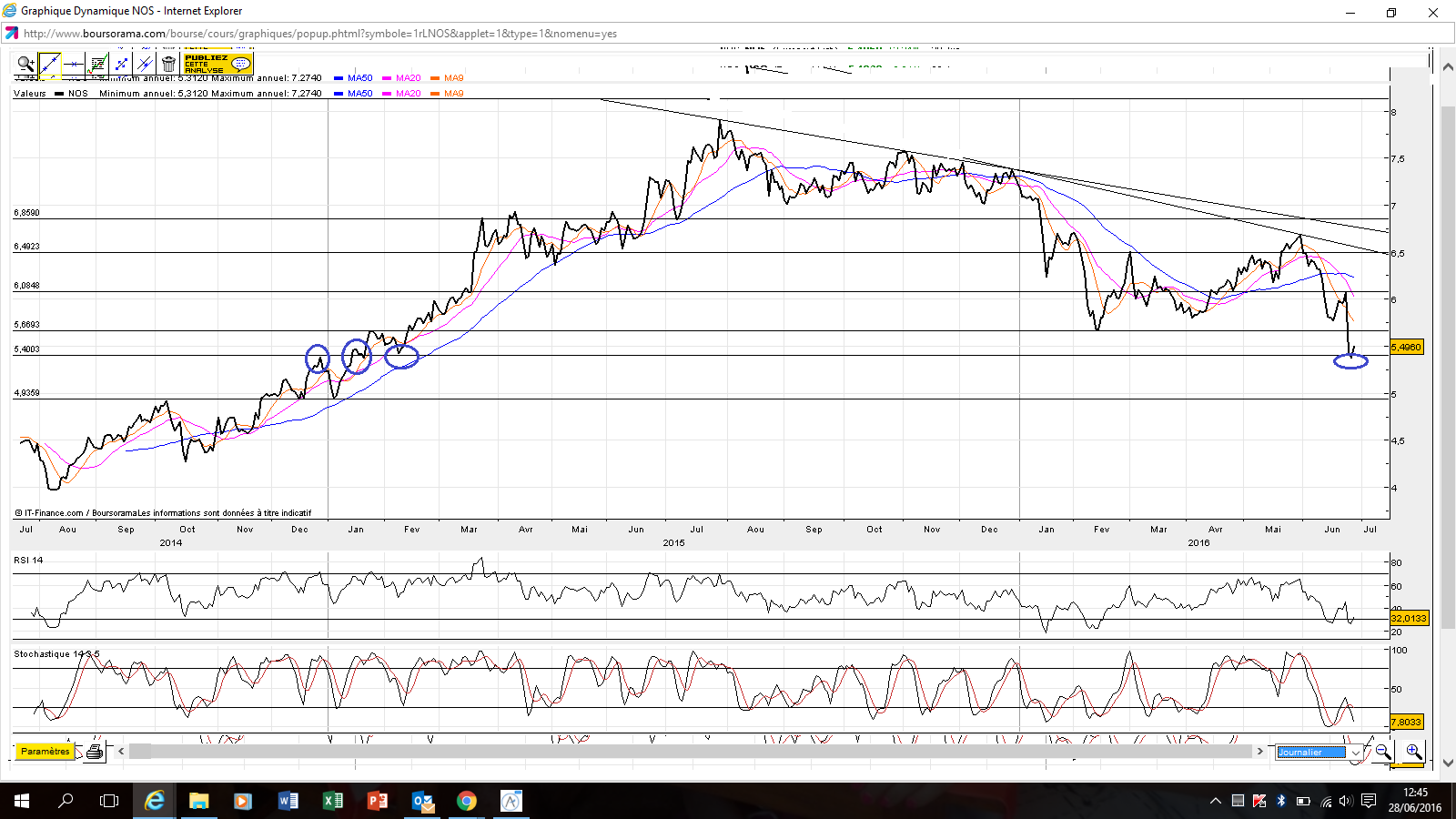Open Google Chrome from the taskbar
The width and height of the screenshot is (1456, 819).
466,801
